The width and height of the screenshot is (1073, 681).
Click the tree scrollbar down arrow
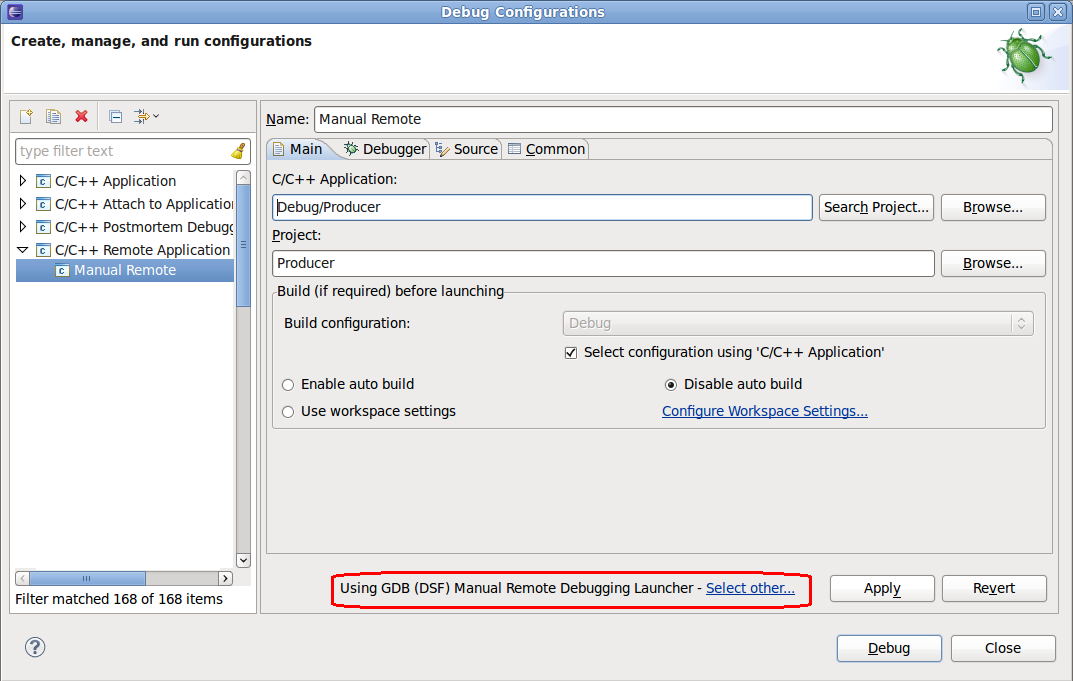pyautogui.click(x=243, y=560)
